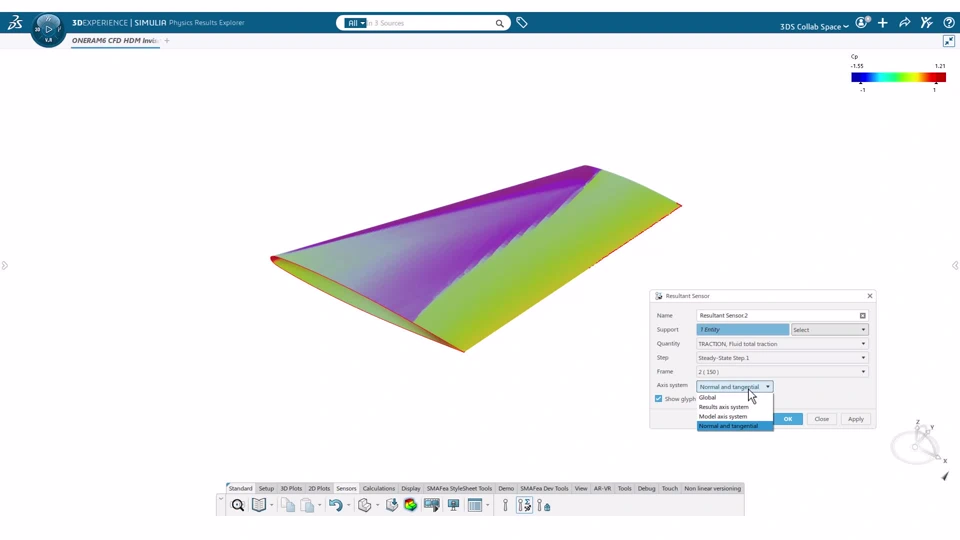Switch to the Sensors tab
Viewport: 960px width, 540px height.
point(346,489)
